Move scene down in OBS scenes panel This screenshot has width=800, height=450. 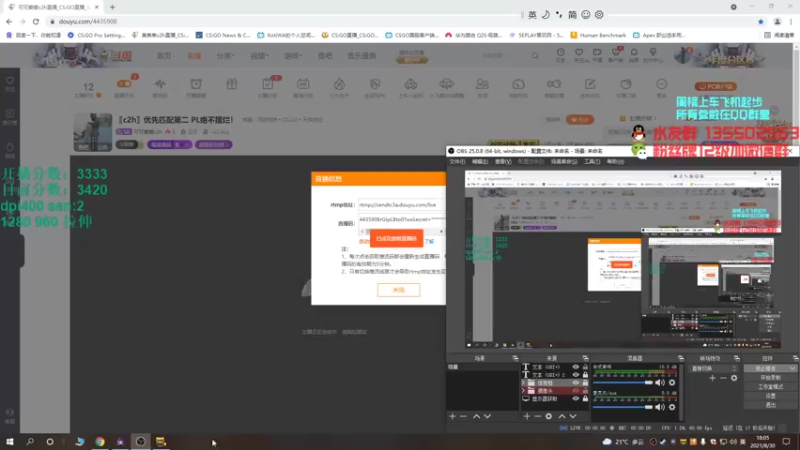[487, 416]
